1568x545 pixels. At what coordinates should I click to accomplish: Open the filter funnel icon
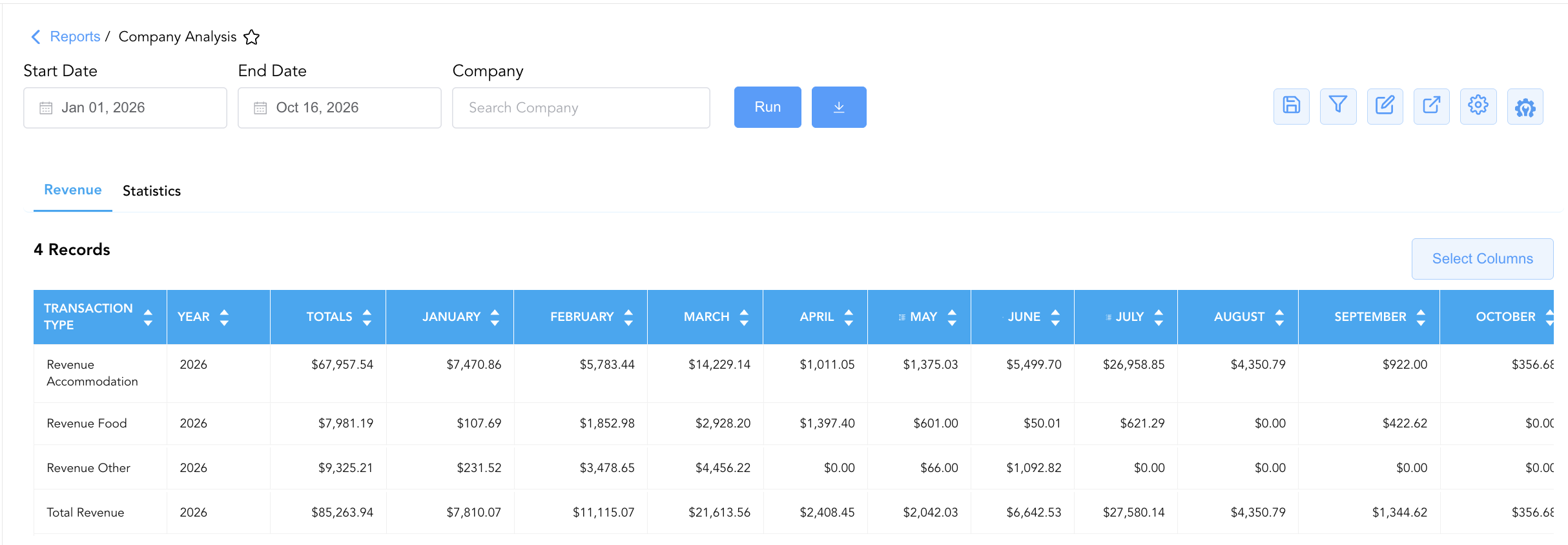[x=1338, y=107]
